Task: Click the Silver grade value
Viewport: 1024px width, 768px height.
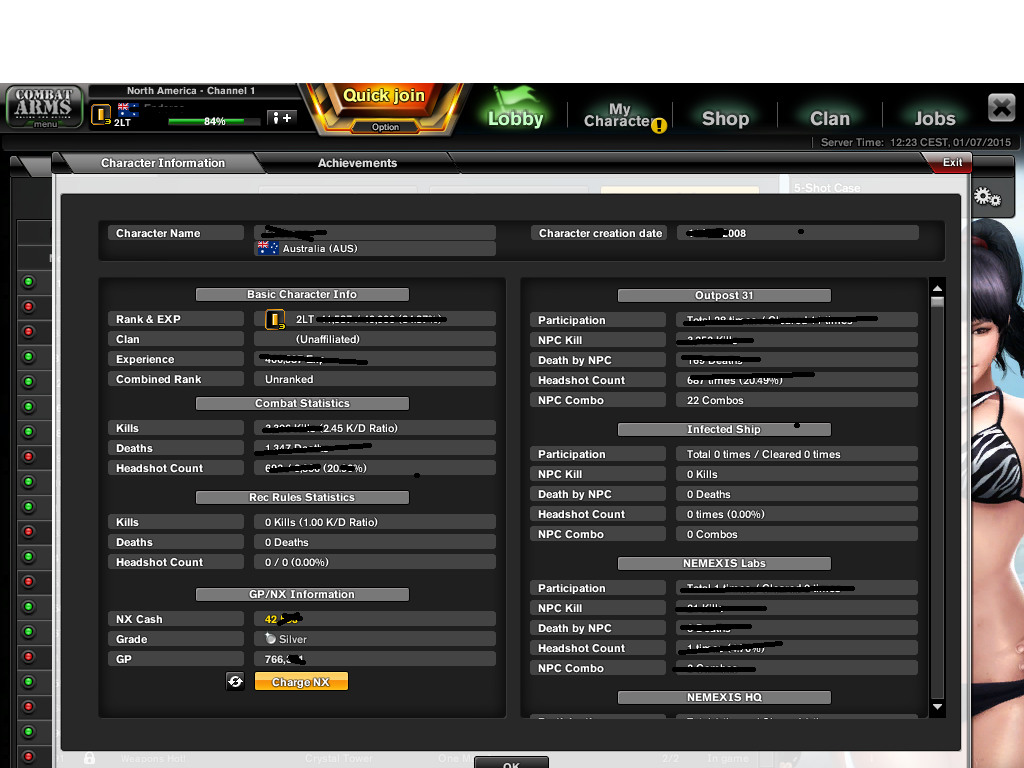Action: click(293, 639)
